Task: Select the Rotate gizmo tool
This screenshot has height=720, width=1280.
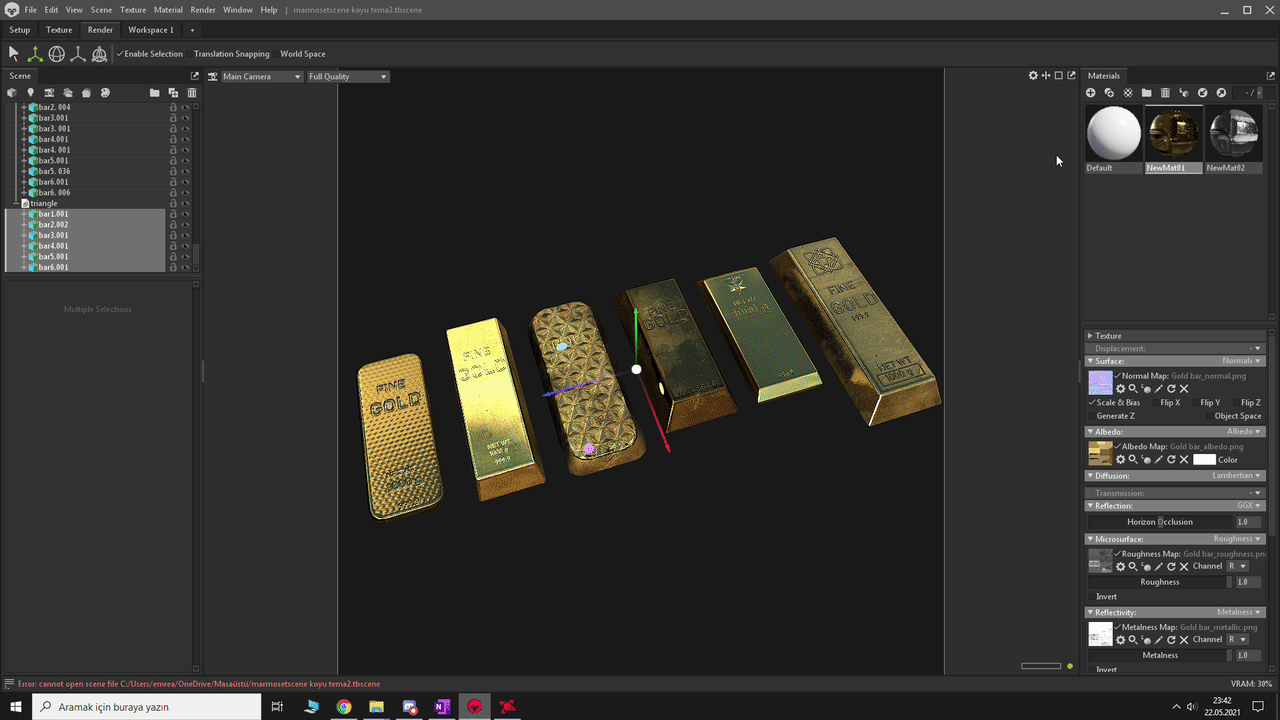Action: click(57, 54)
